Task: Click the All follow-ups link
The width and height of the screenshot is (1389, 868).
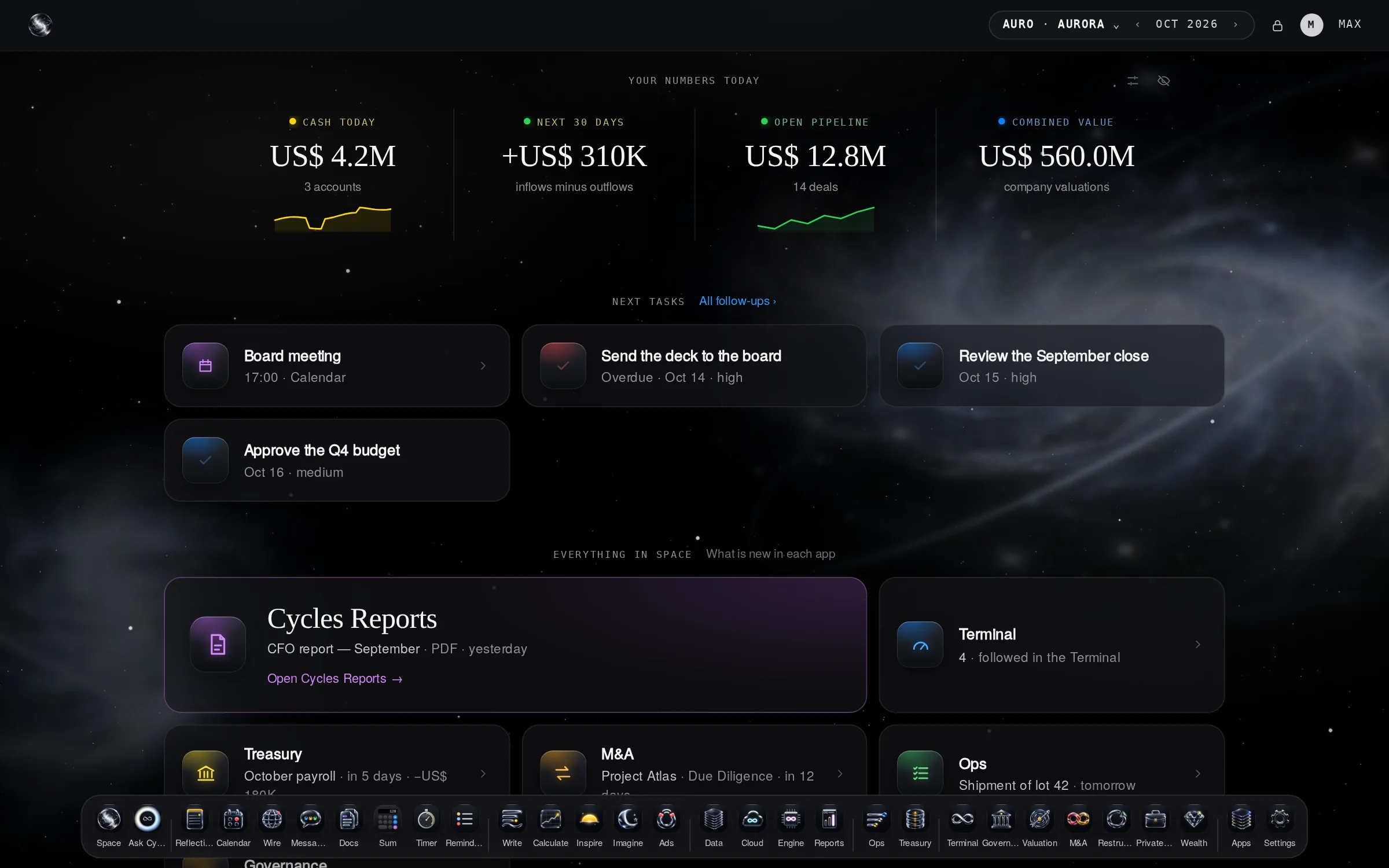Action: point(737,301)
